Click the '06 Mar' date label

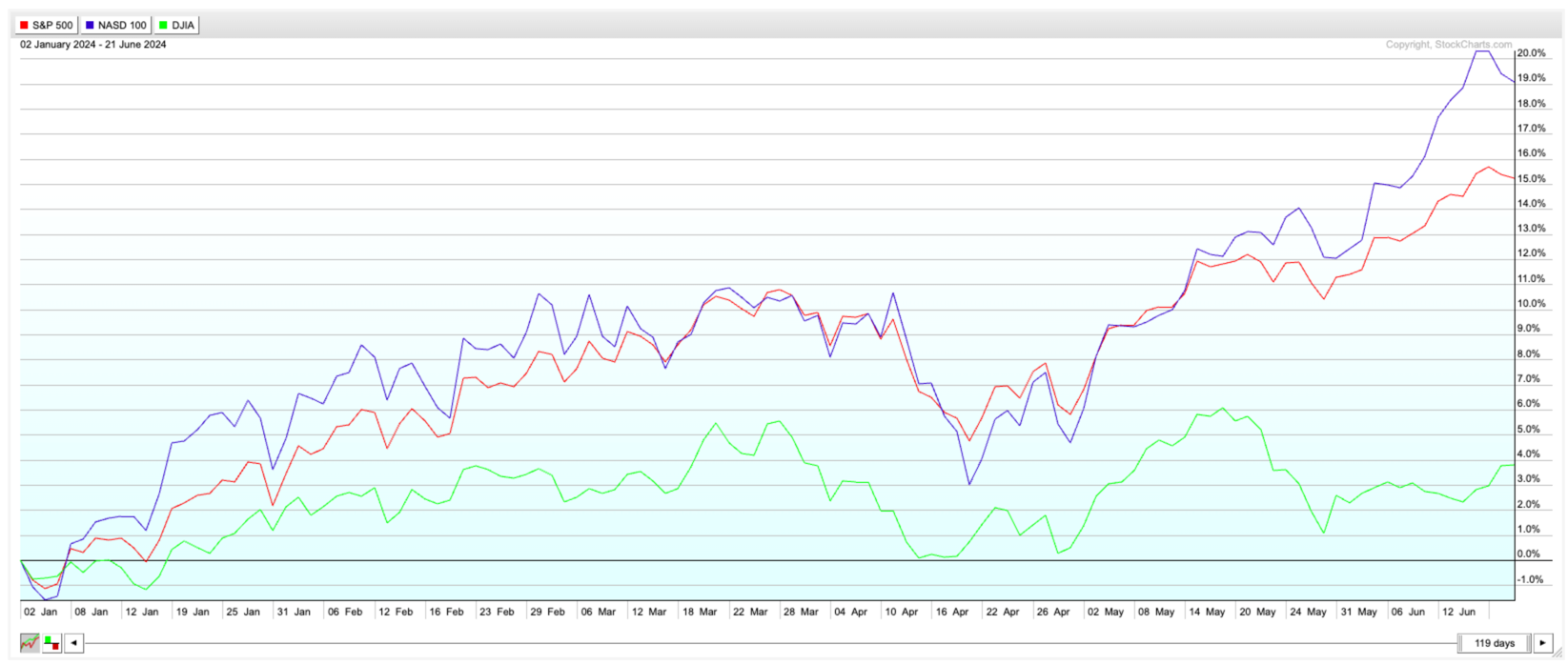(599, 612)
